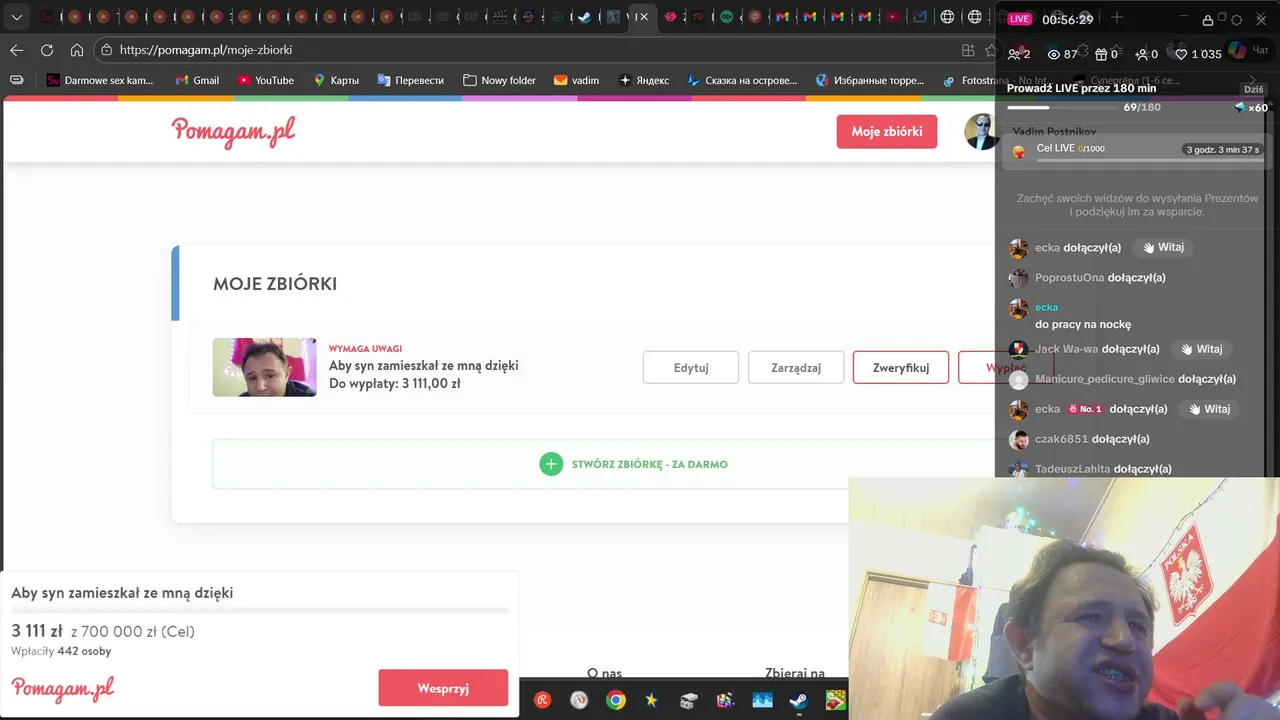This screenshot has width=1280, height=720.
Task: Open TadeuszLahita chat profile
Action: click(x=1073, y=469)
